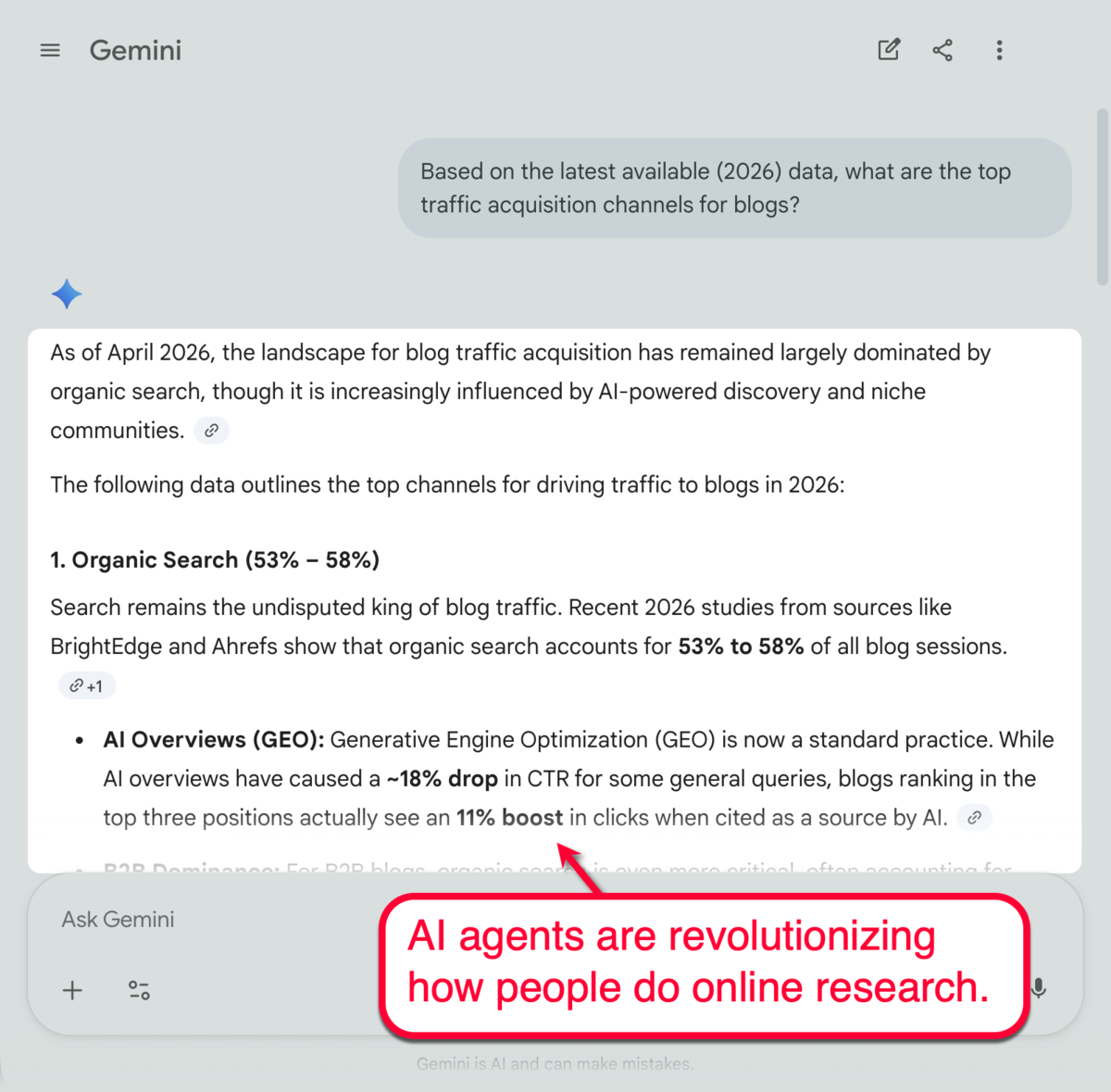Open the source link chip after "communities."
The height and width of the screenshot is (1092, 1111).
(212, 431)
